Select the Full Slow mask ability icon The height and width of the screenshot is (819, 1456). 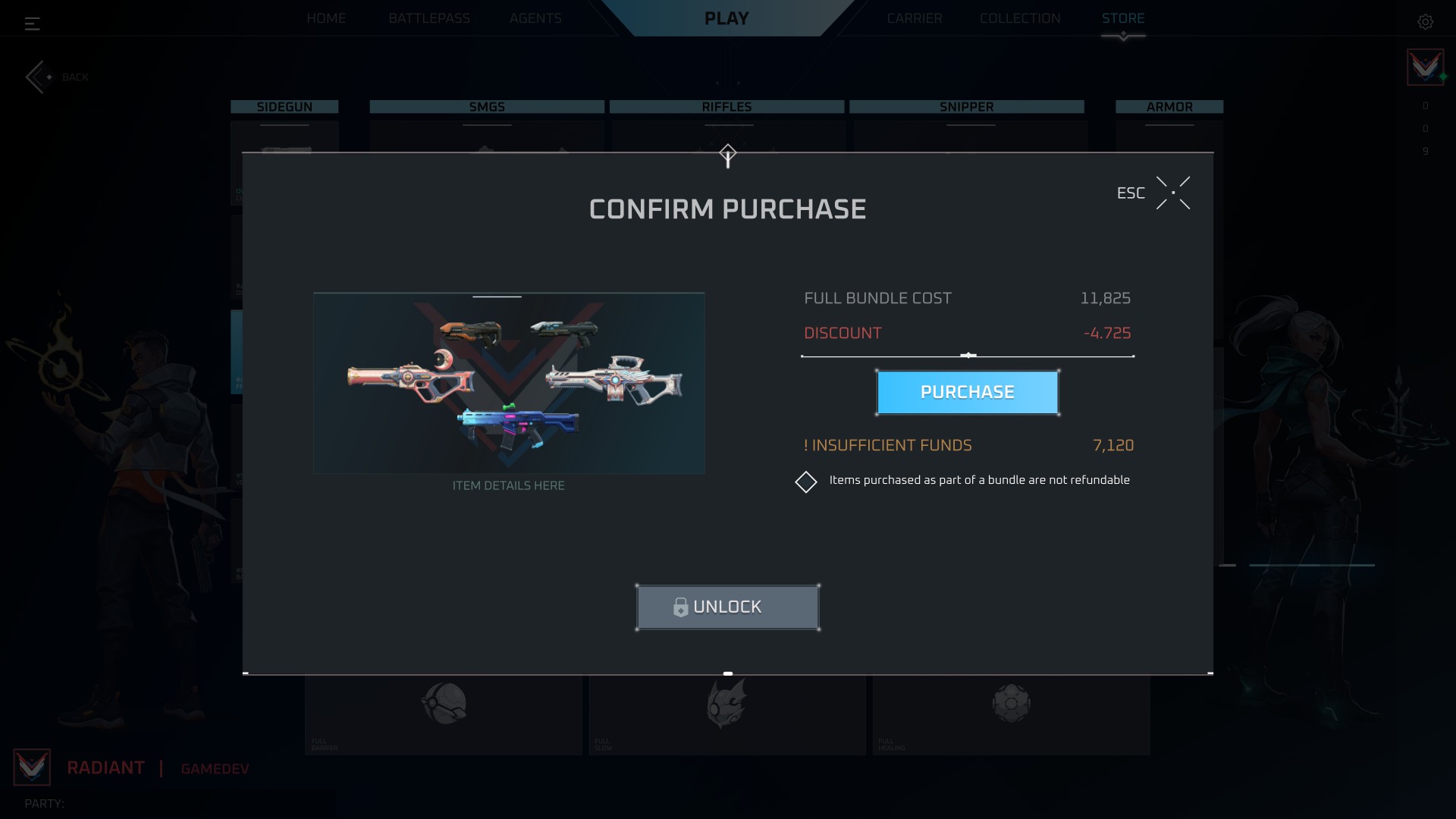tap(726, 704)
